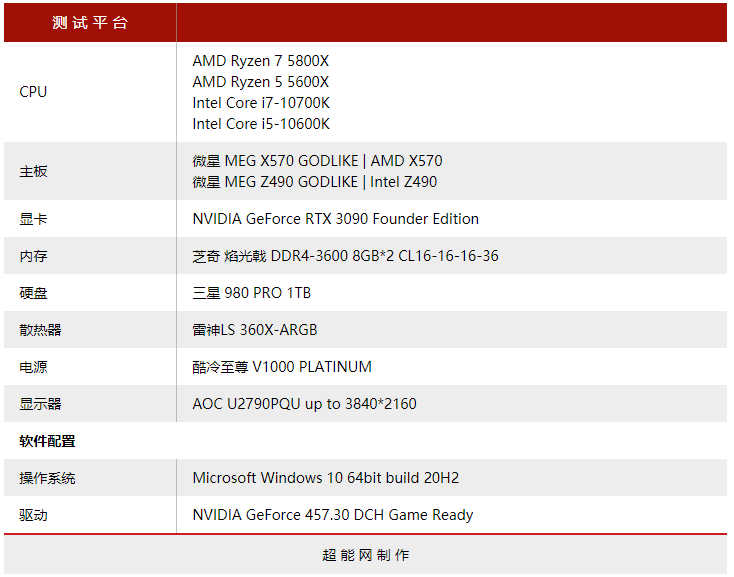Click the 软件配置 section heading
The height and width of the screenshot is (577, 734).
[x=47, y=441]
